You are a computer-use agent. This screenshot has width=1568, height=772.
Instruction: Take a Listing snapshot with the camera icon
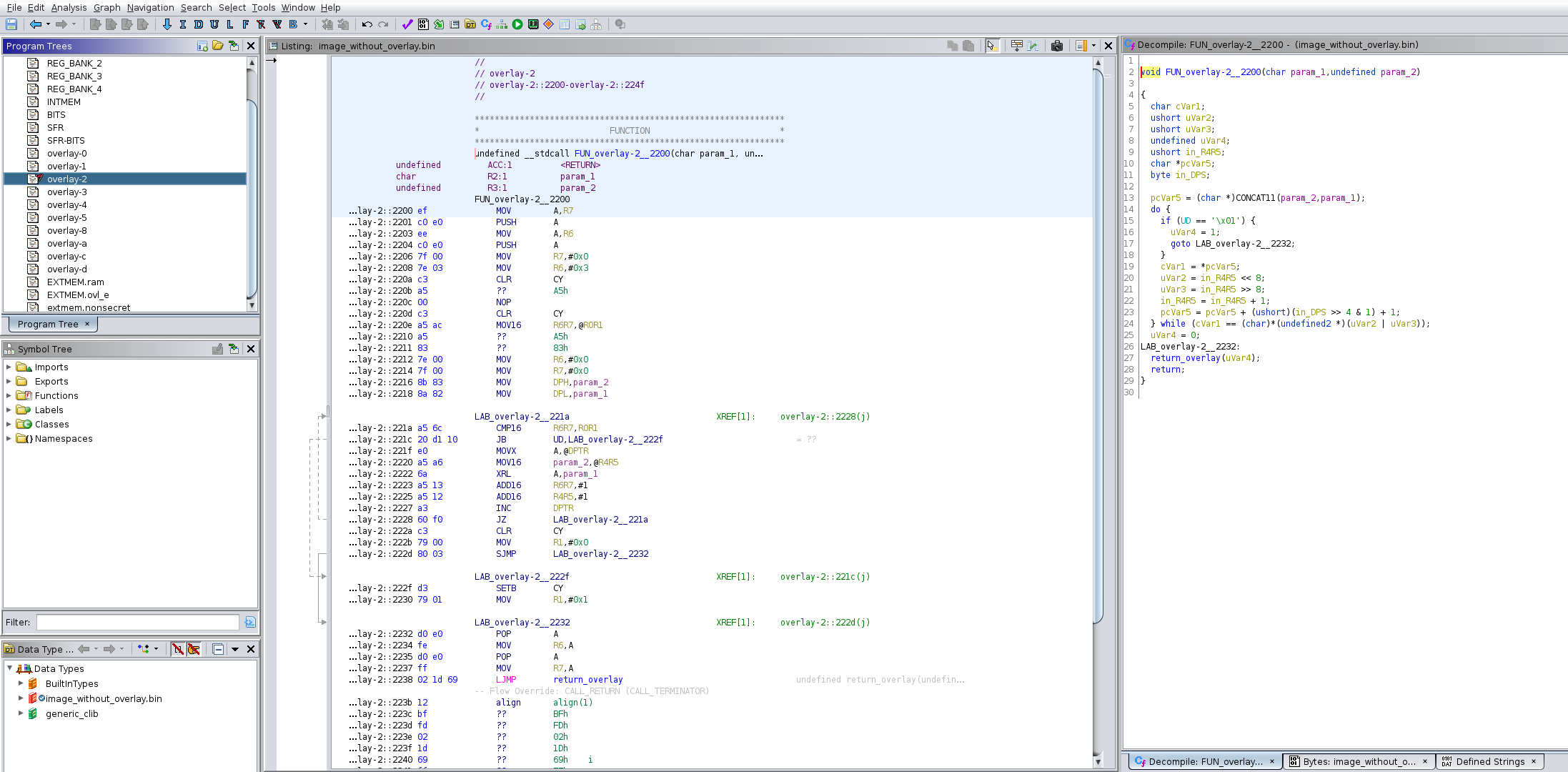point(1057,46)
